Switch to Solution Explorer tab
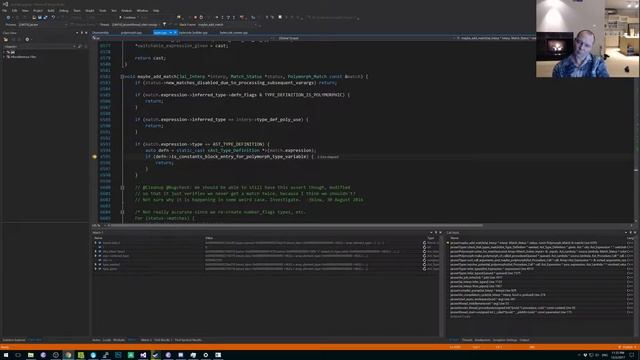 [14, 340]
